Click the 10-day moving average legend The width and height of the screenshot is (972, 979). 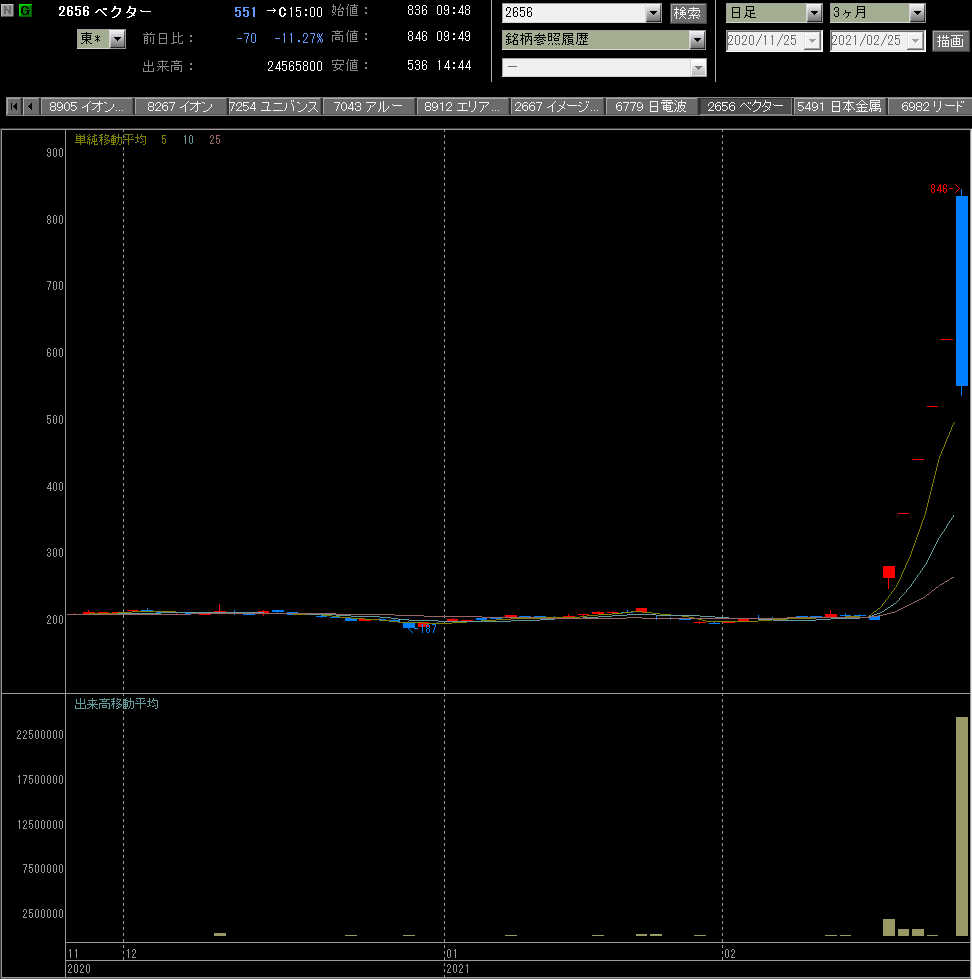(x=189, y=140)
